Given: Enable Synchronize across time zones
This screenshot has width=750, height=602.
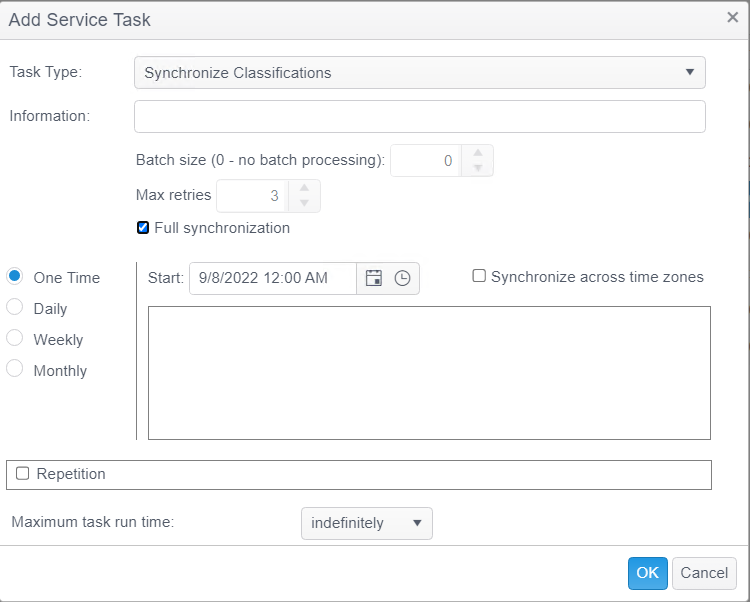Looking at the screenshot, I should coord(479,277).
